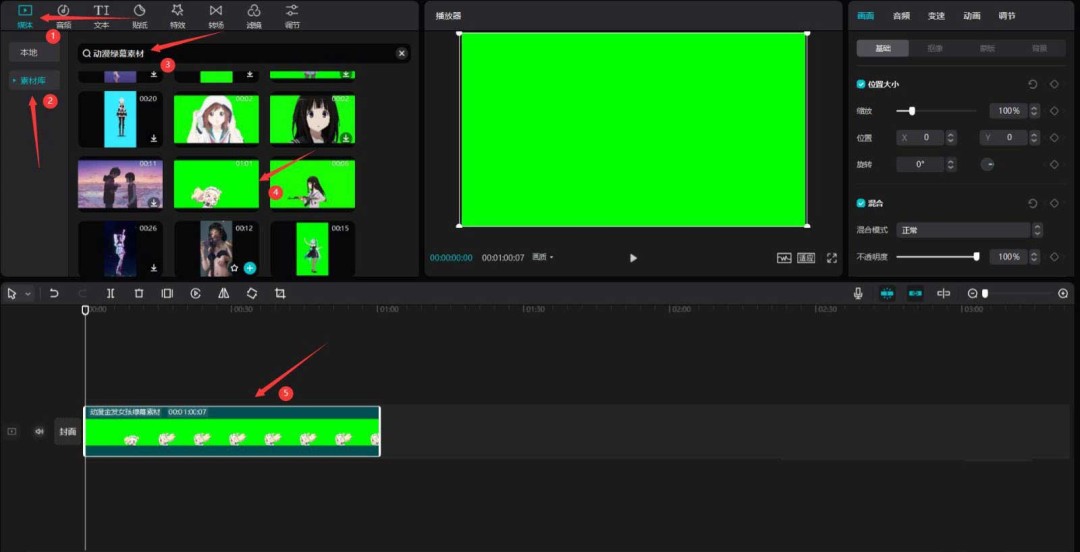Switch to the 变速 tab
1080x552 pixels.
pos(936,16)
